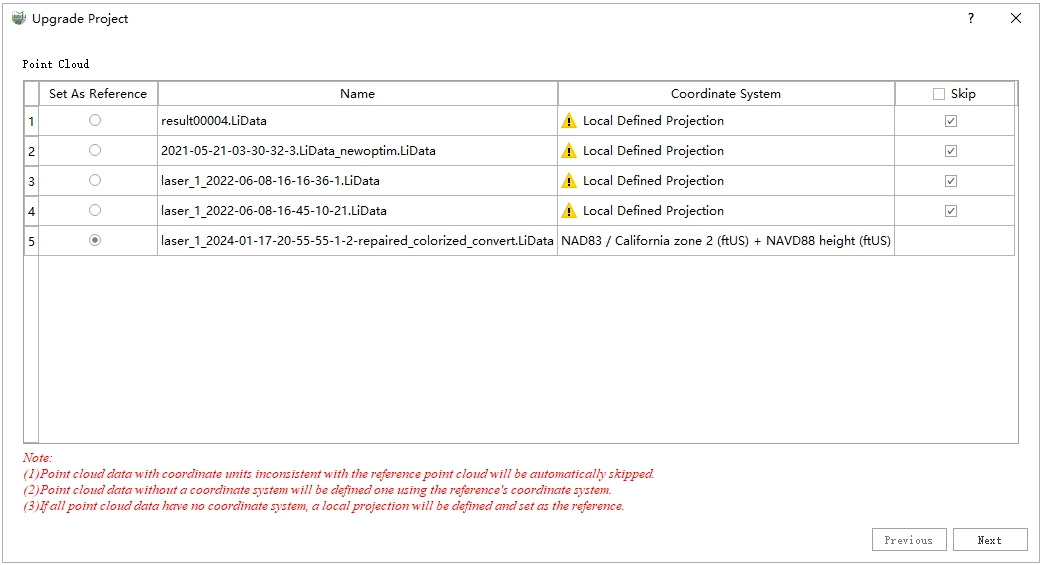Uncheck Skip for result00004.LiData
The height and width of the screenshot is (565, 1042).
tap(951, 121)
